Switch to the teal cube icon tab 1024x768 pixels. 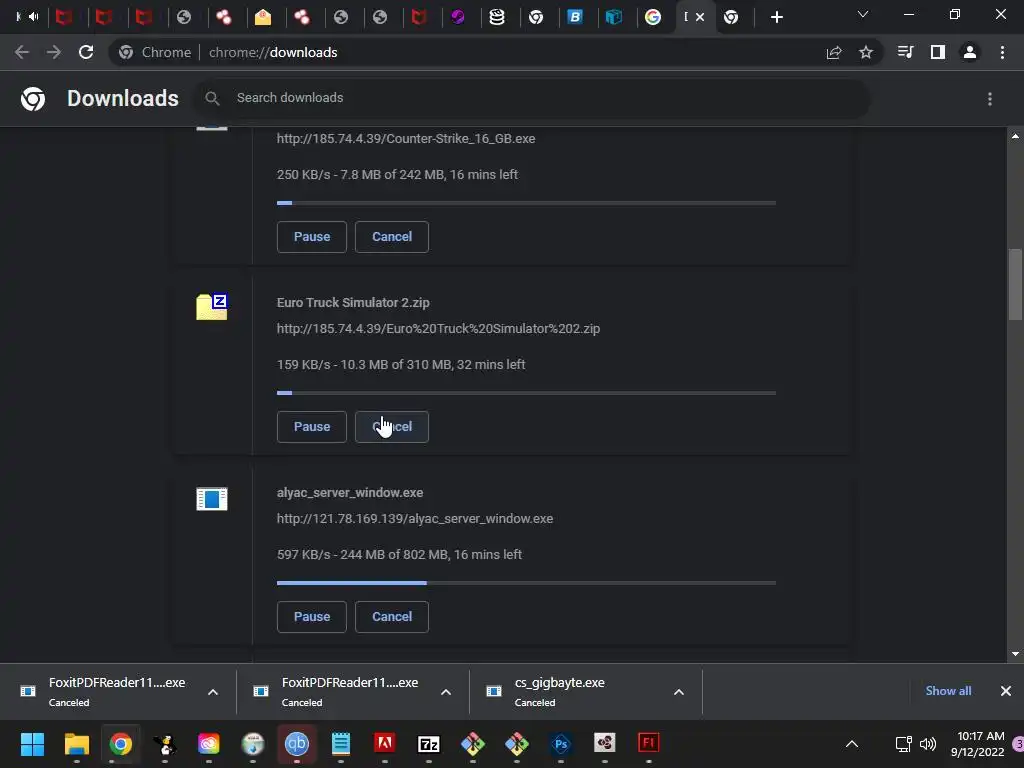coord(614,17)
